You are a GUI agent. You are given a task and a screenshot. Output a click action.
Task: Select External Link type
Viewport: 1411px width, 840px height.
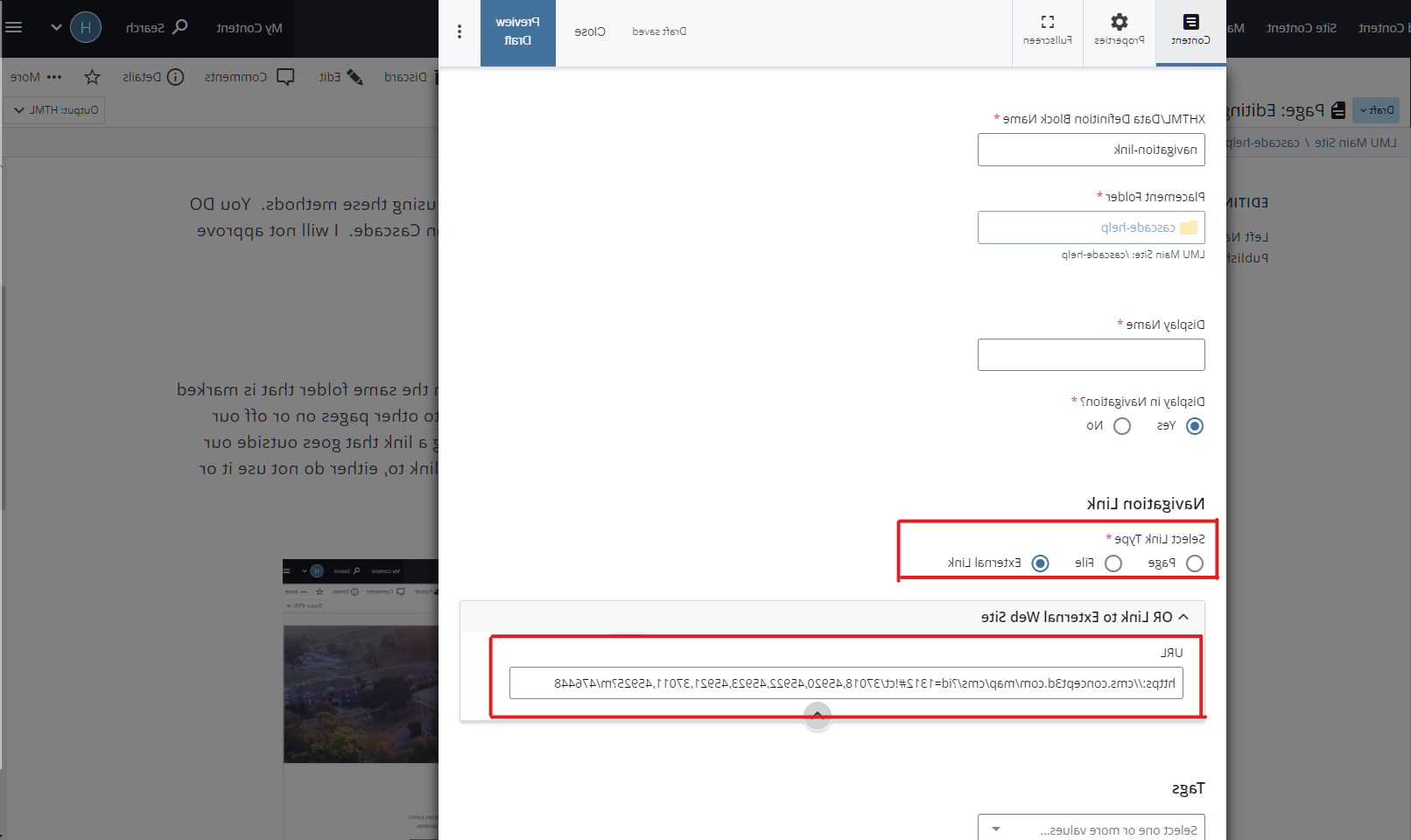(1040, 563)
